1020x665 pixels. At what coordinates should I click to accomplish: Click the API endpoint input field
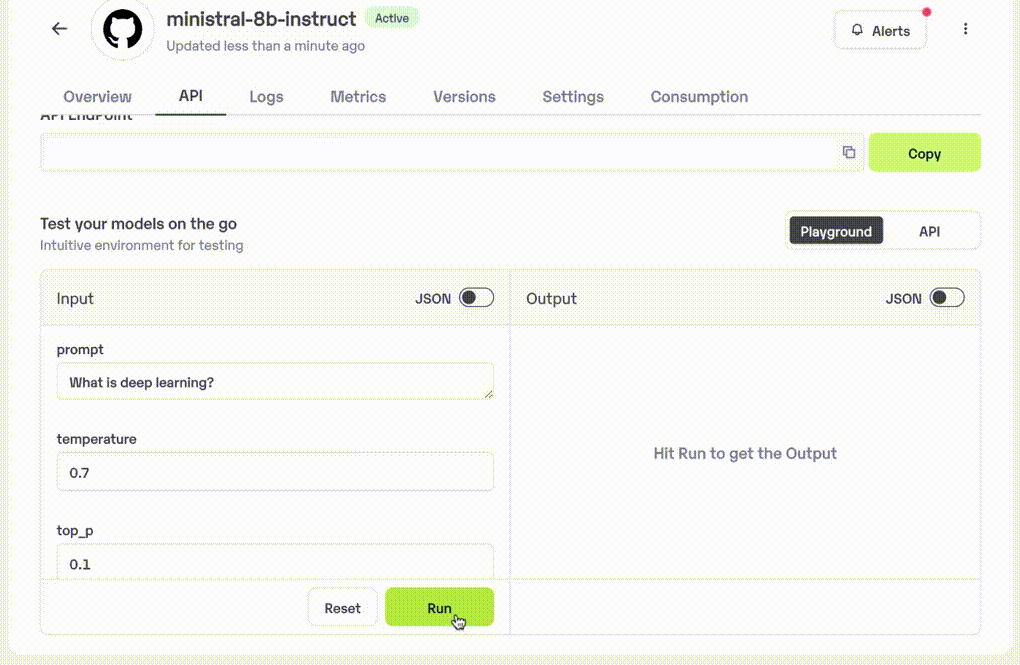(452, 152)
